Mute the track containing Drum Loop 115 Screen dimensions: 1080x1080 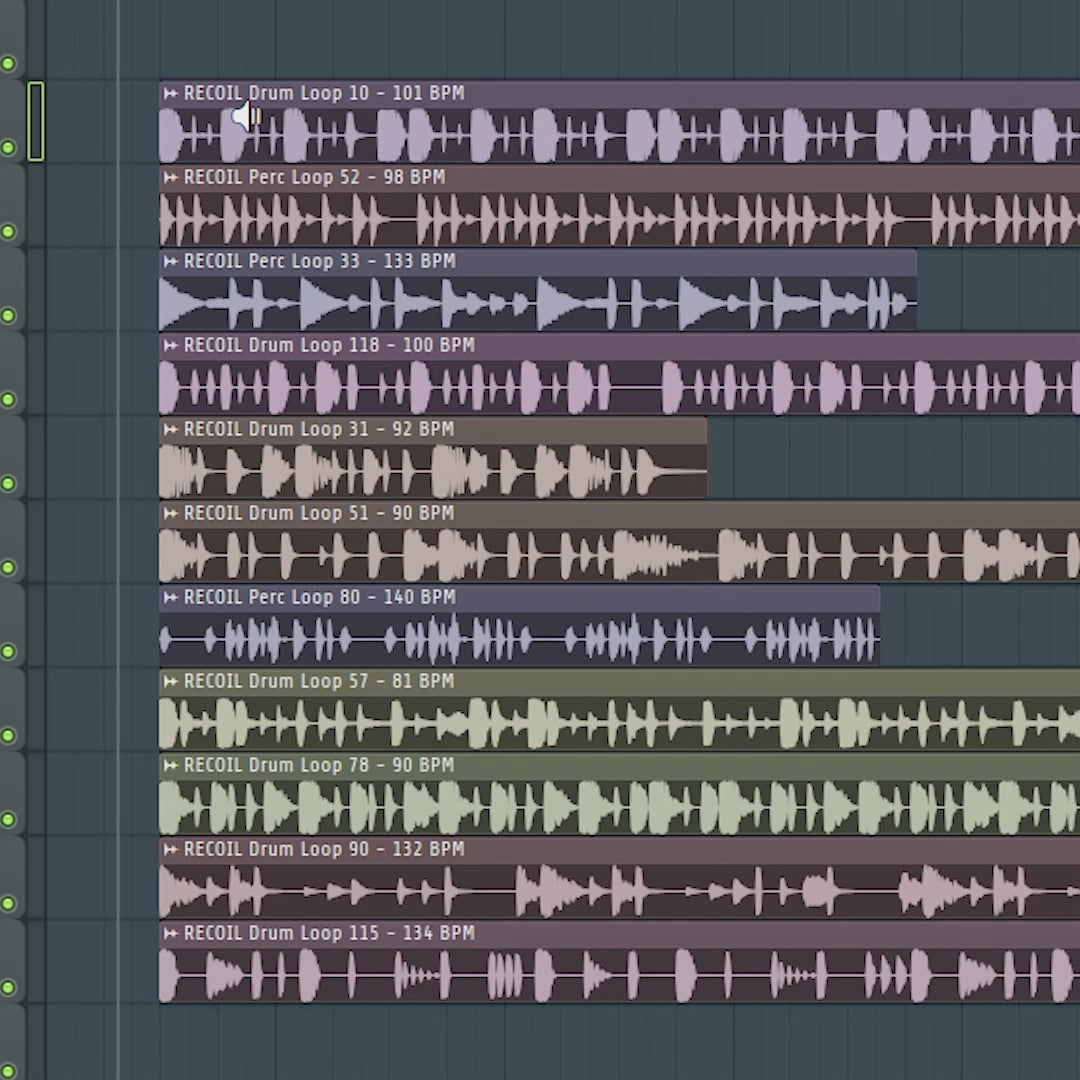click(x=8, y=988)
